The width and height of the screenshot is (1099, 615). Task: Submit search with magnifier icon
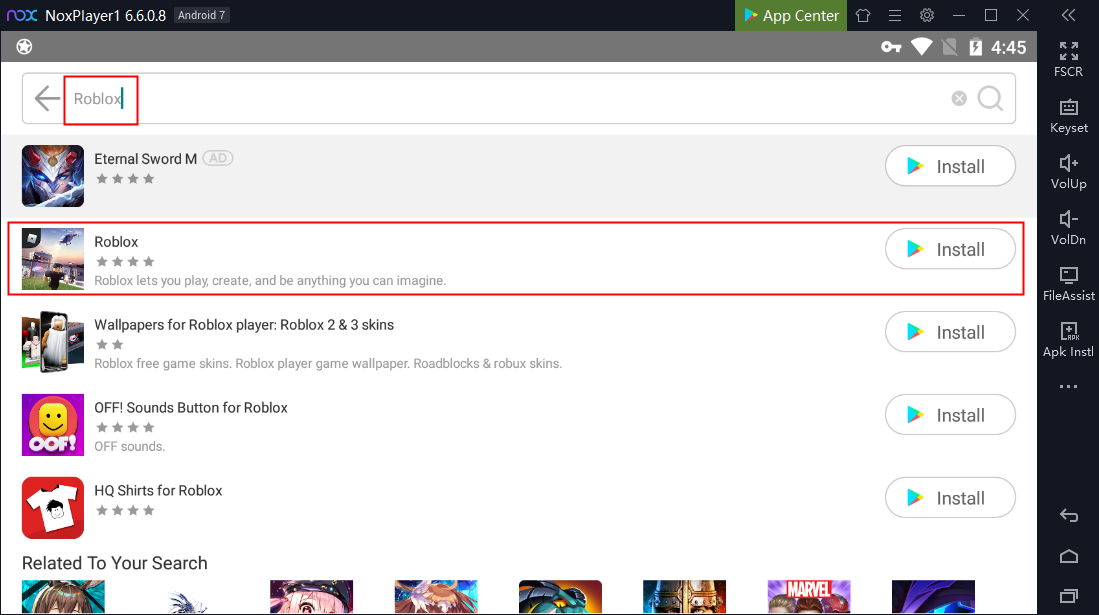pos(990,99)
